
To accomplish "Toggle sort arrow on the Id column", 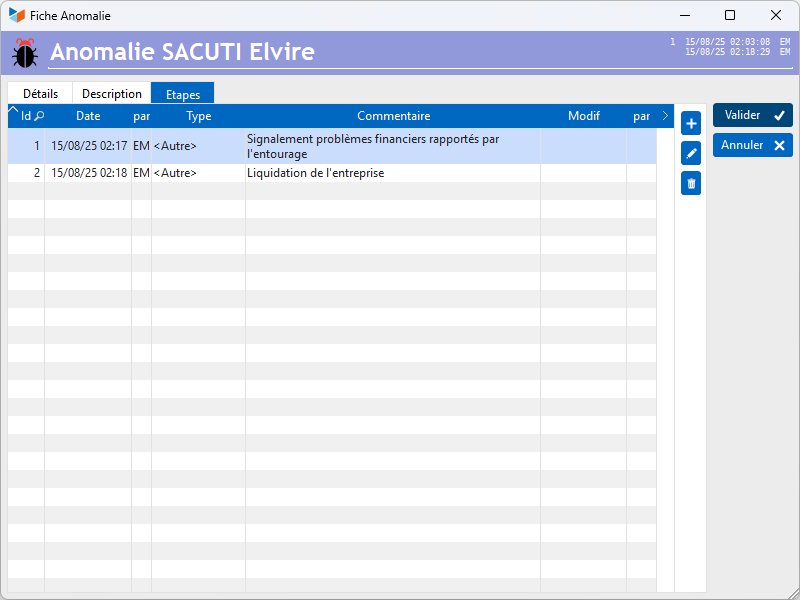I will 14,110.
